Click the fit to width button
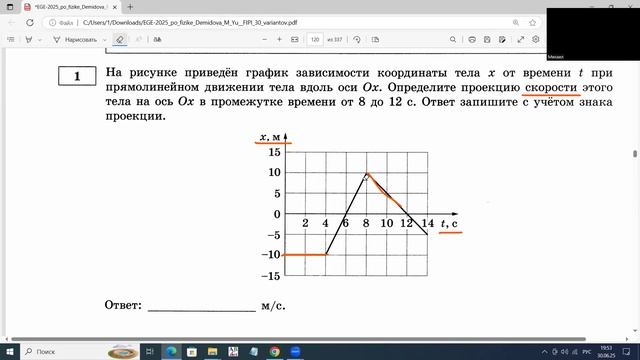The height and width of the screenshot is (360, 640). [x=295, y=40]
